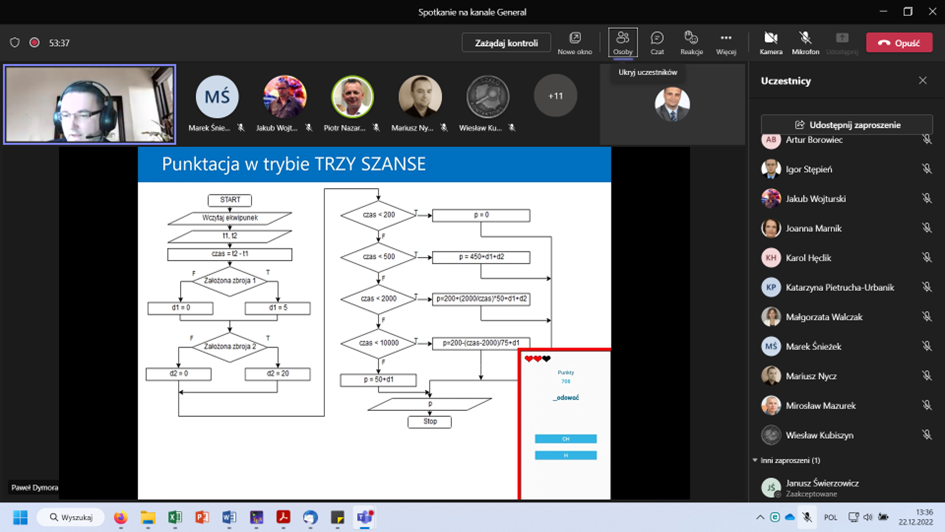Click the shield security icon
Image resolution: width=945 pixels, height=532 pixels.
tap(14, 43)
